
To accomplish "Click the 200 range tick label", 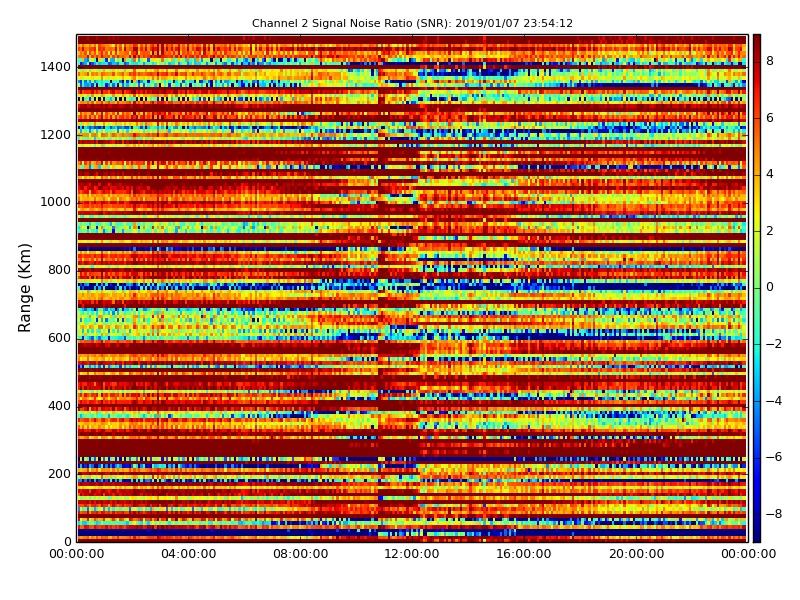I will tap(59, 473).
